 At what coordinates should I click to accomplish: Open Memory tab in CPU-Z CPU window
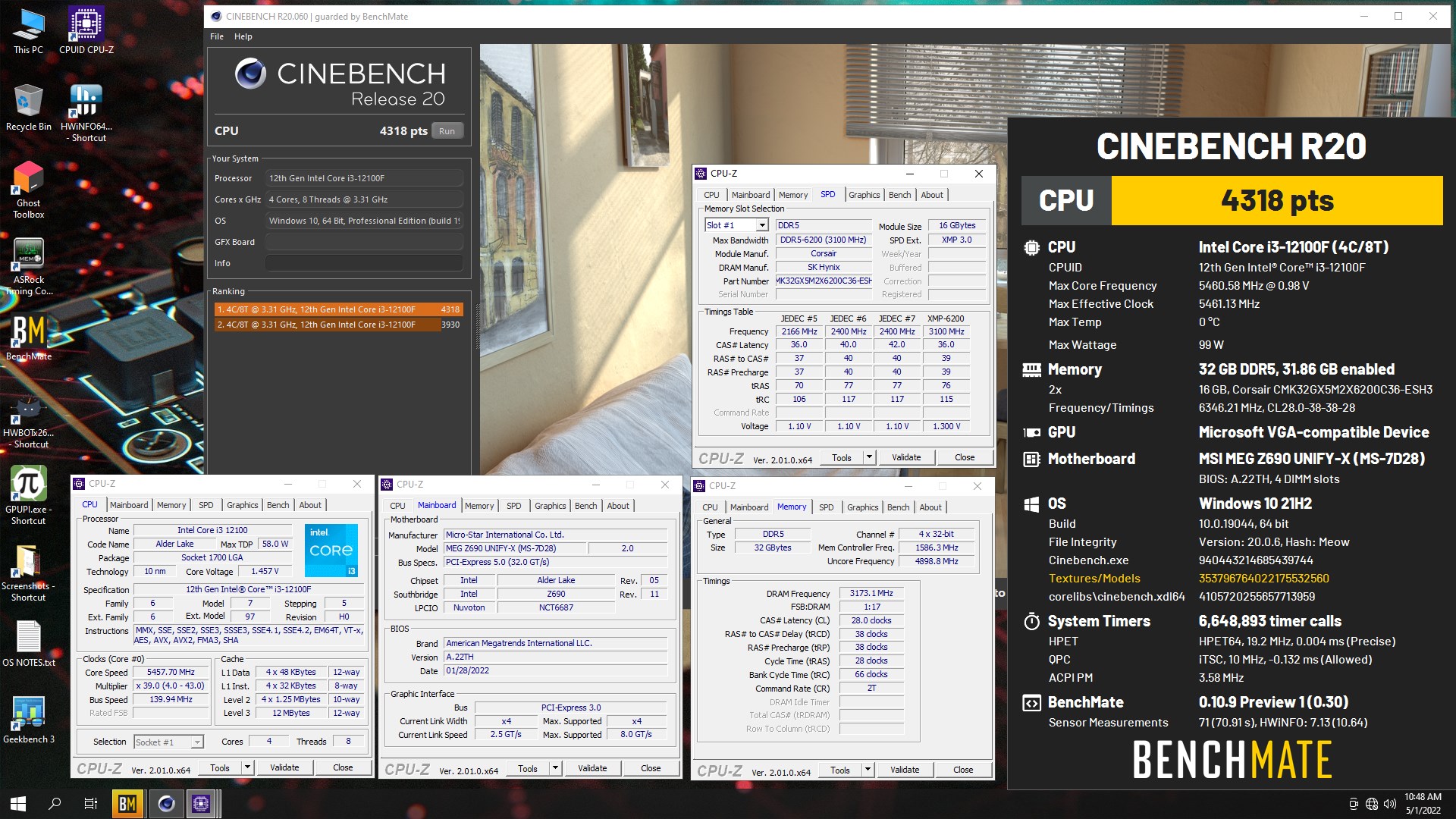pyautogui.click(x=171, y=505)
